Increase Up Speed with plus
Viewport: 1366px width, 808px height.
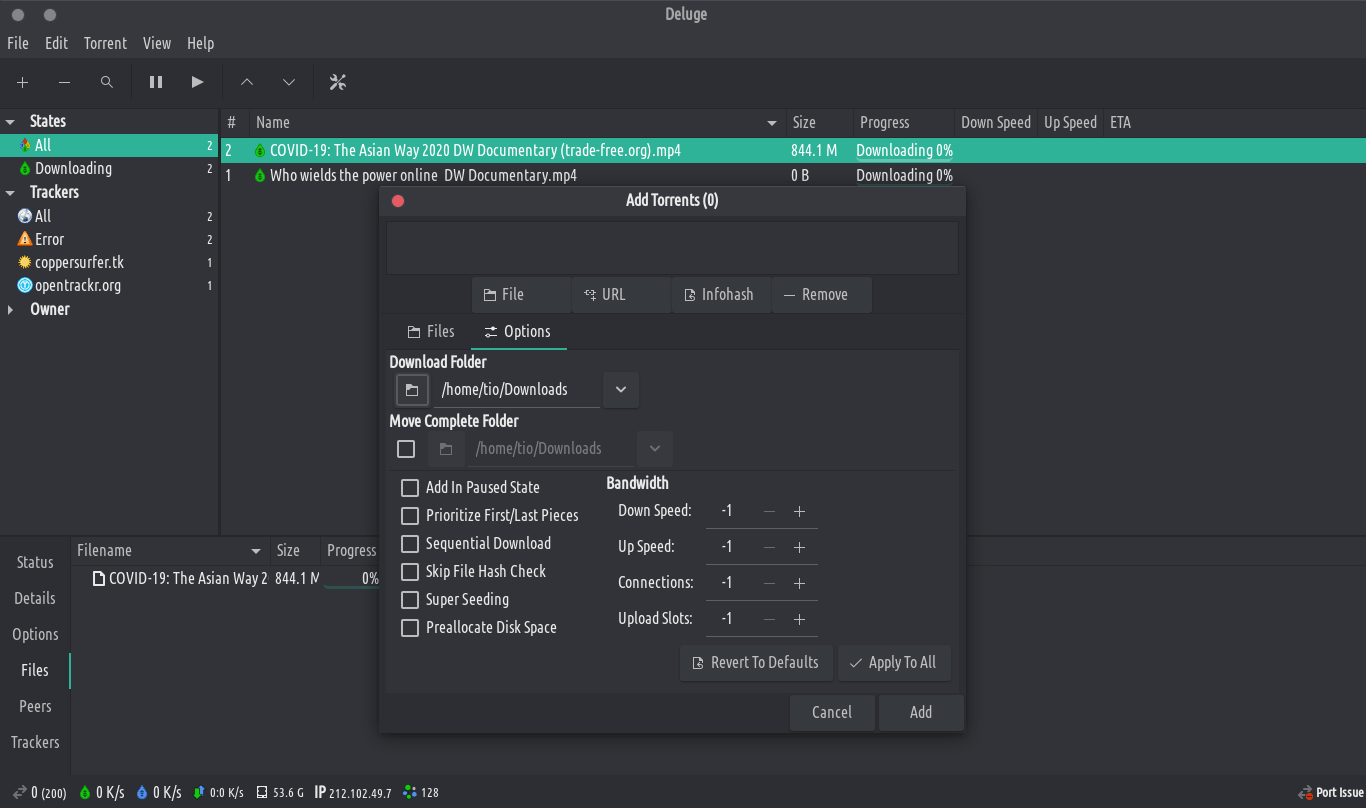[x=799, y=547]
